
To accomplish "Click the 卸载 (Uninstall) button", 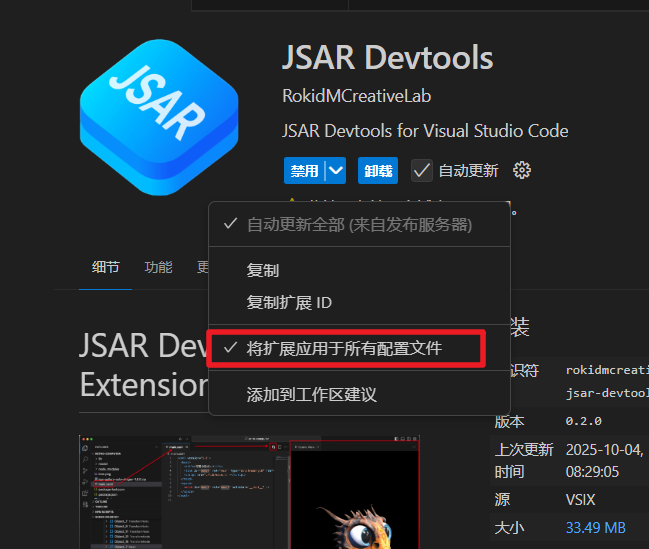I will (x=378, y=171).
